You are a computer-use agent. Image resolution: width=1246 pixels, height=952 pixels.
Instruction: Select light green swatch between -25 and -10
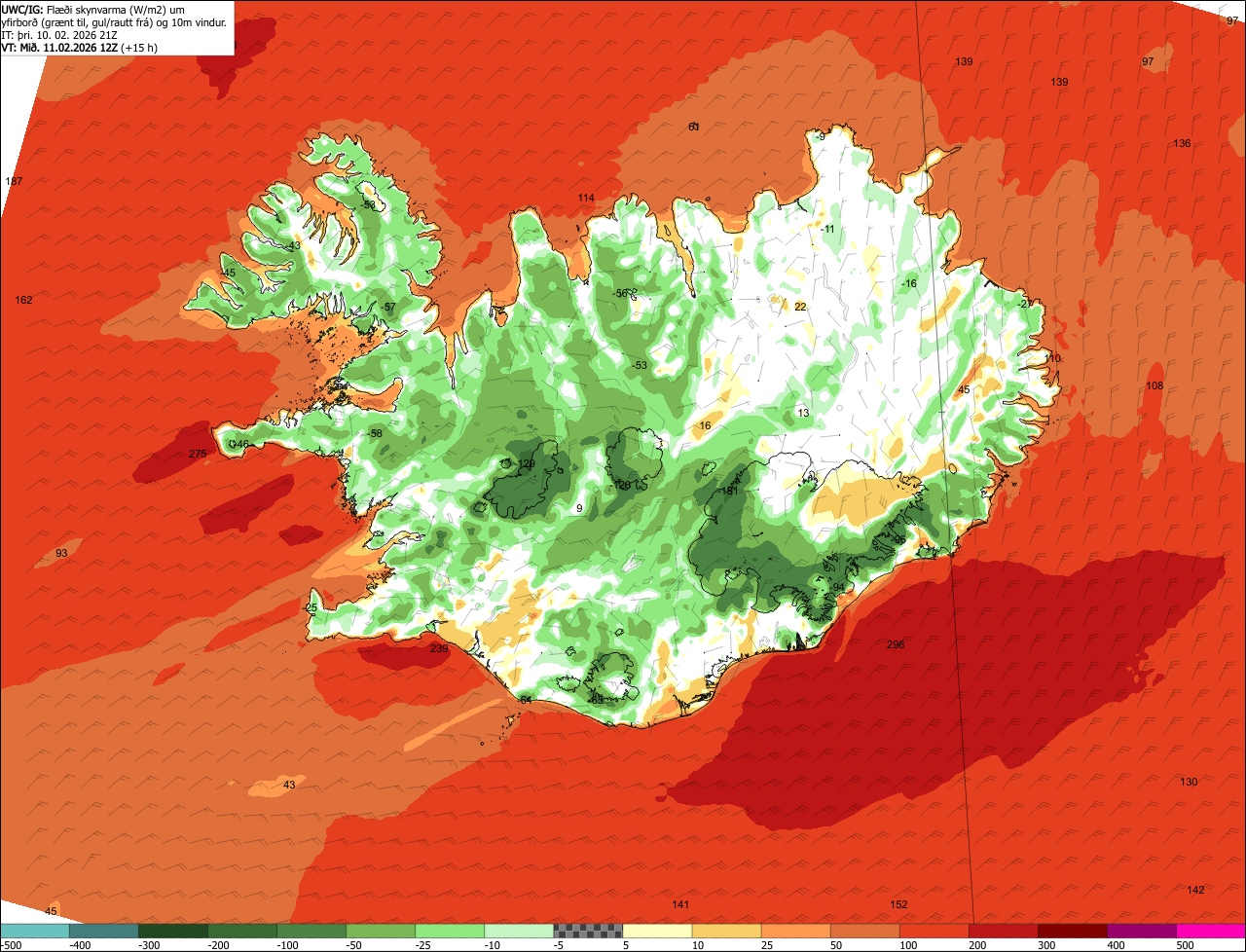450,931
